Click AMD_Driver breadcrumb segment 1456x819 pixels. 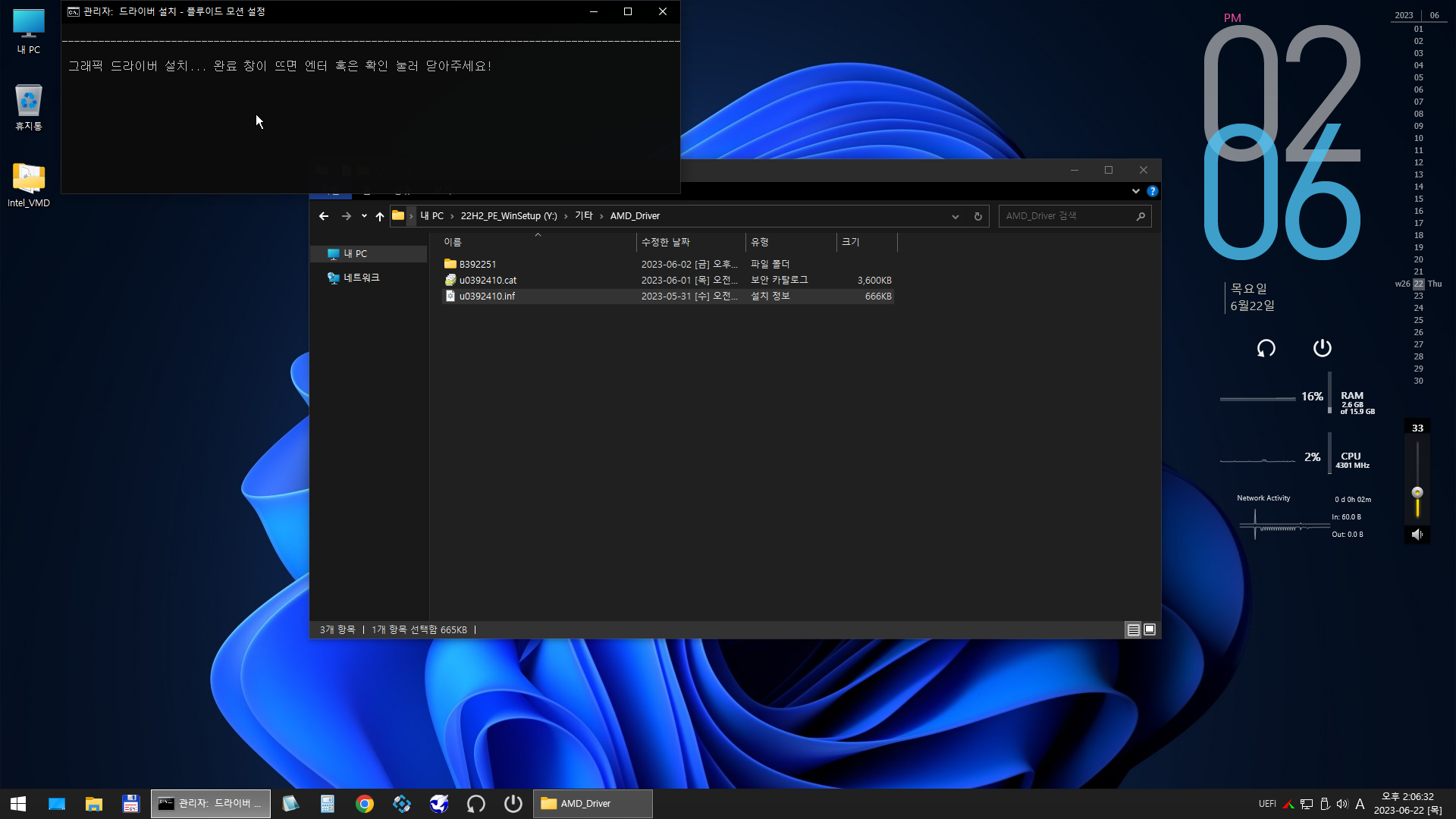click(x=635, y=216)
